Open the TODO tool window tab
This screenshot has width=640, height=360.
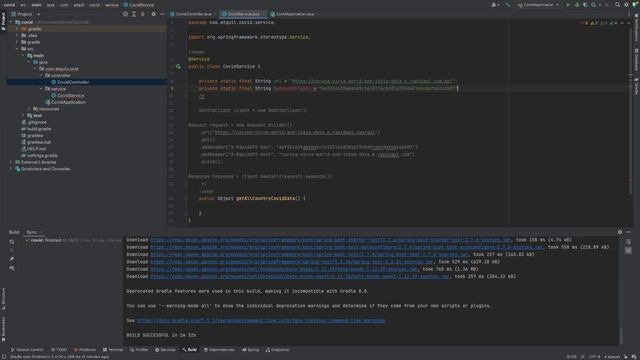59,350
